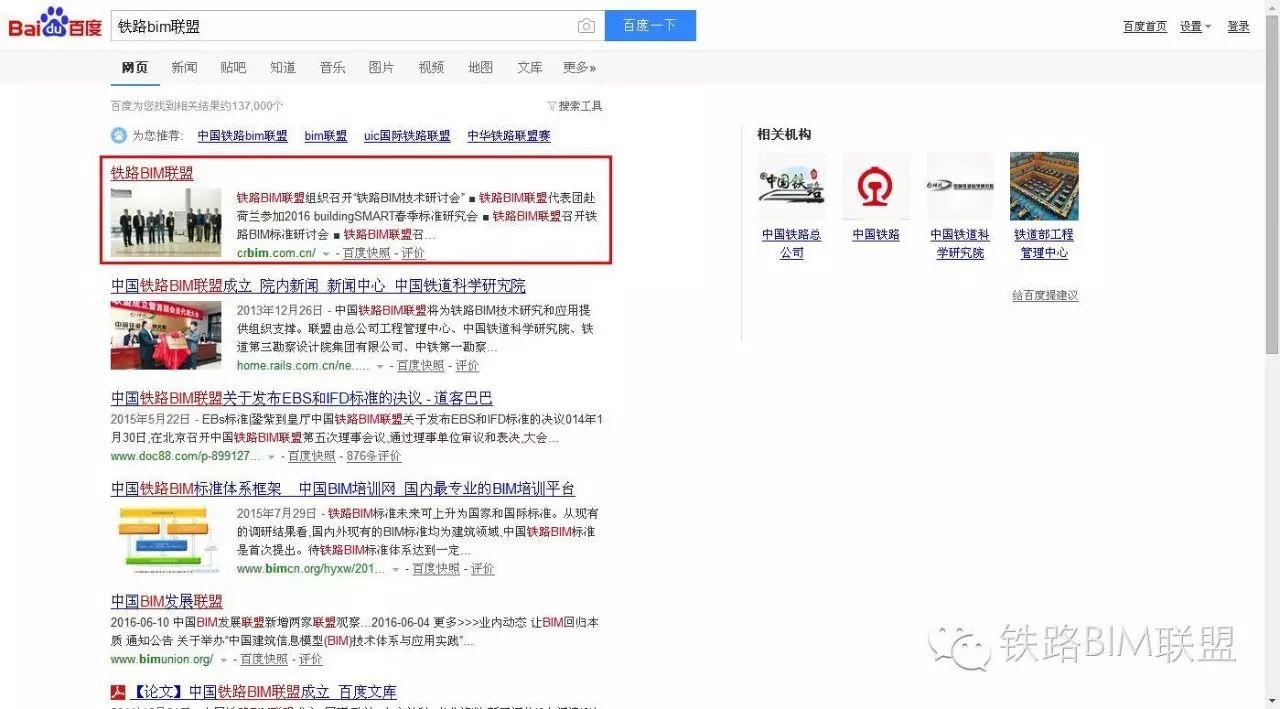The width and height of the screenshot is (1280, 709).
Task: Open 中国铁路BIM联盟成立 院内新闻 result
Action: 318,286
